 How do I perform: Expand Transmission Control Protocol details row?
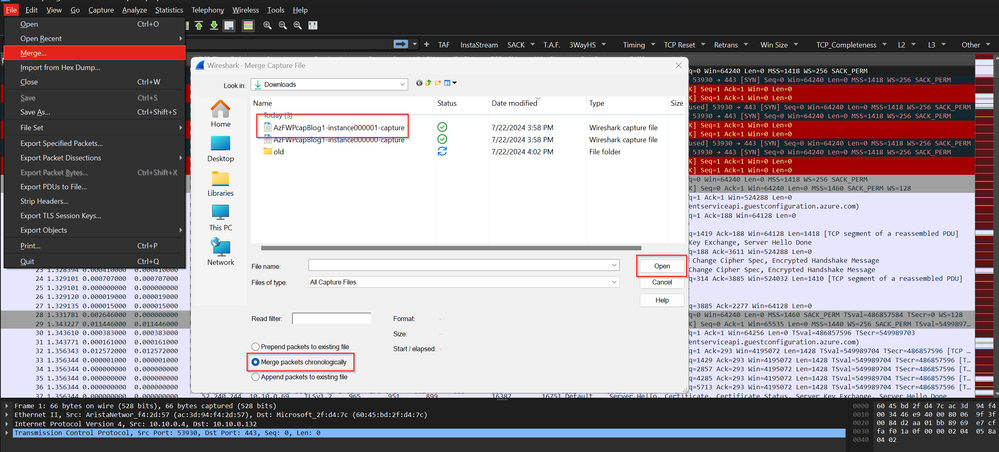(7, 433)
